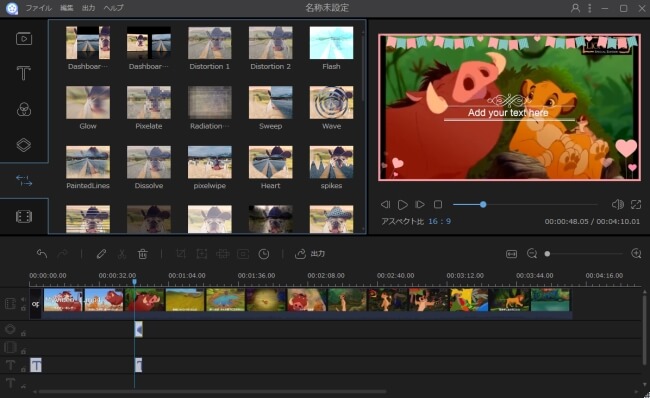The height and width of the screenshot is (398, 650).
Task: Select the Wave transition thumbnail
Action: point(331,103)
